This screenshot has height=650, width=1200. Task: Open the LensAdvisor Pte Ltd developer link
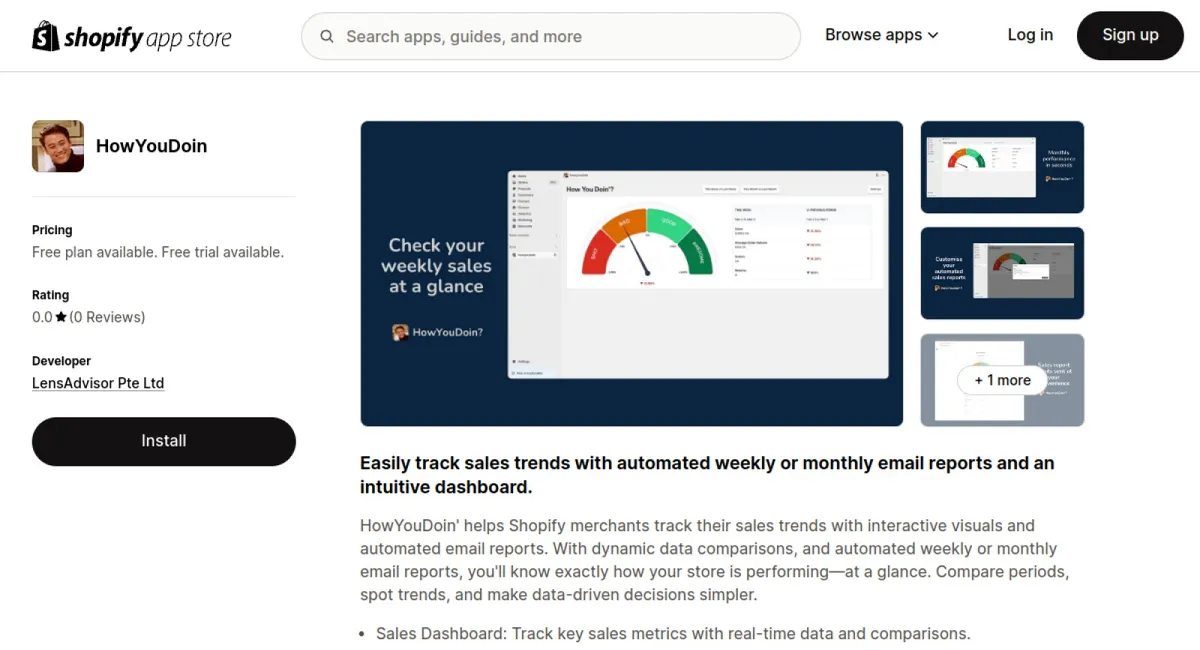(98, 383)
